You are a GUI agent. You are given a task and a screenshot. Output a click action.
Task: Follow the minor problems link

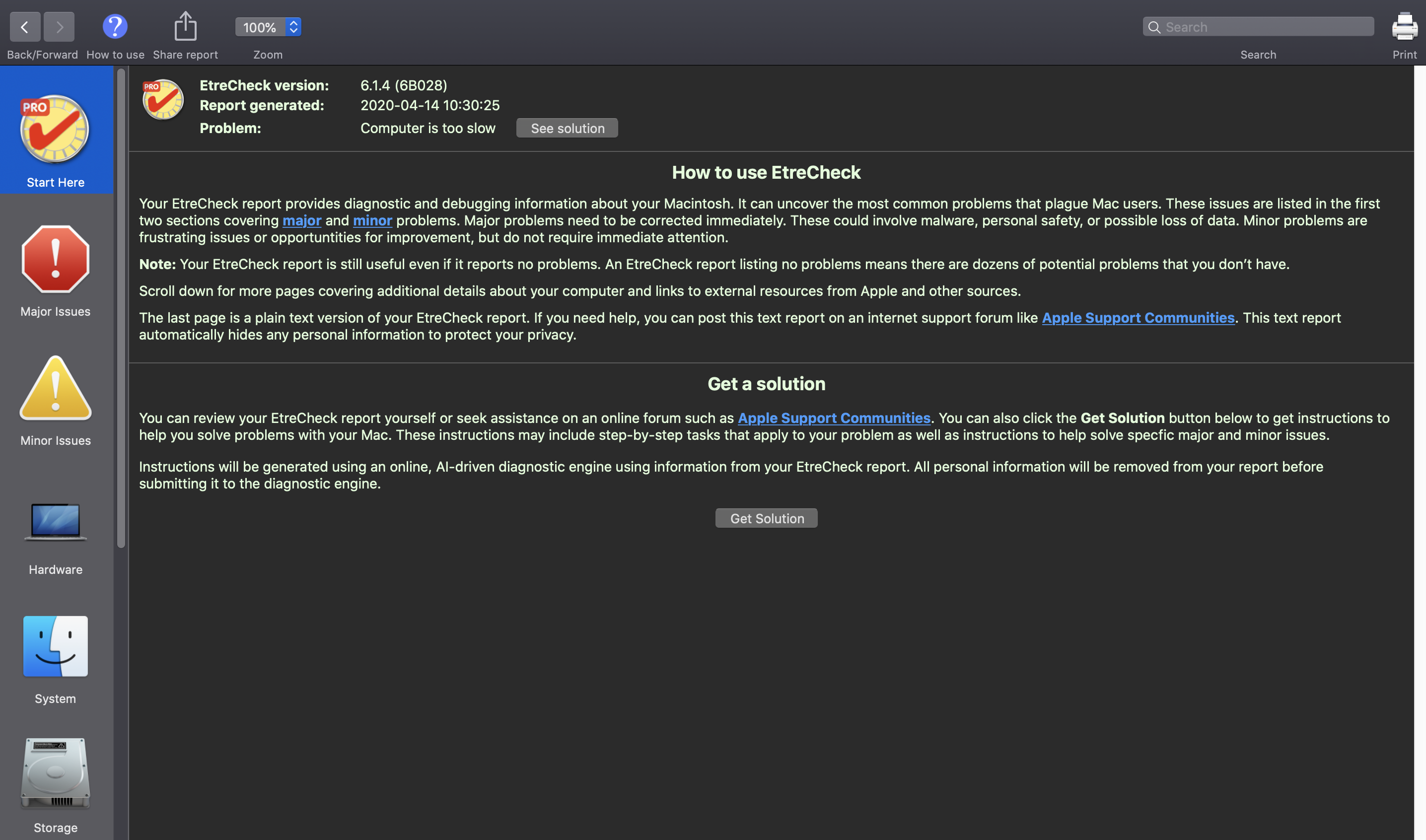tap(372, 221)
